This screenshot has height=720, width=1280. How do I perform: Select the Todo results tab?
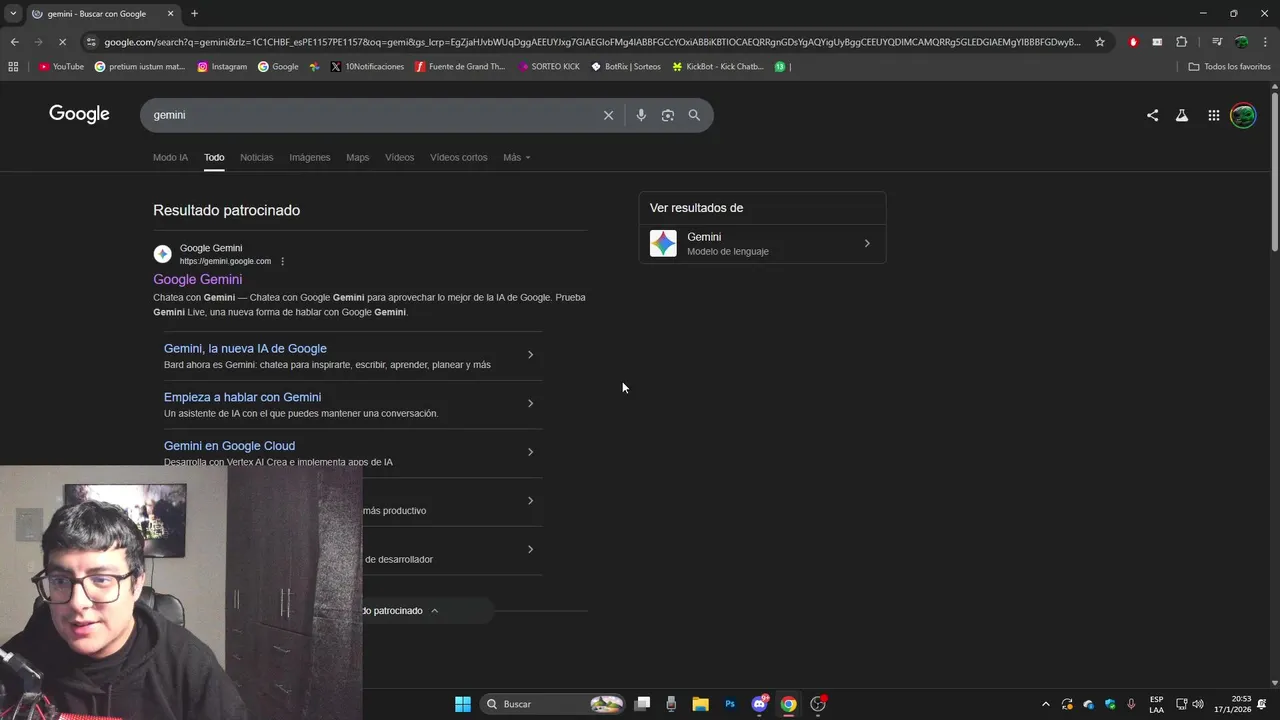coord(214,157)
